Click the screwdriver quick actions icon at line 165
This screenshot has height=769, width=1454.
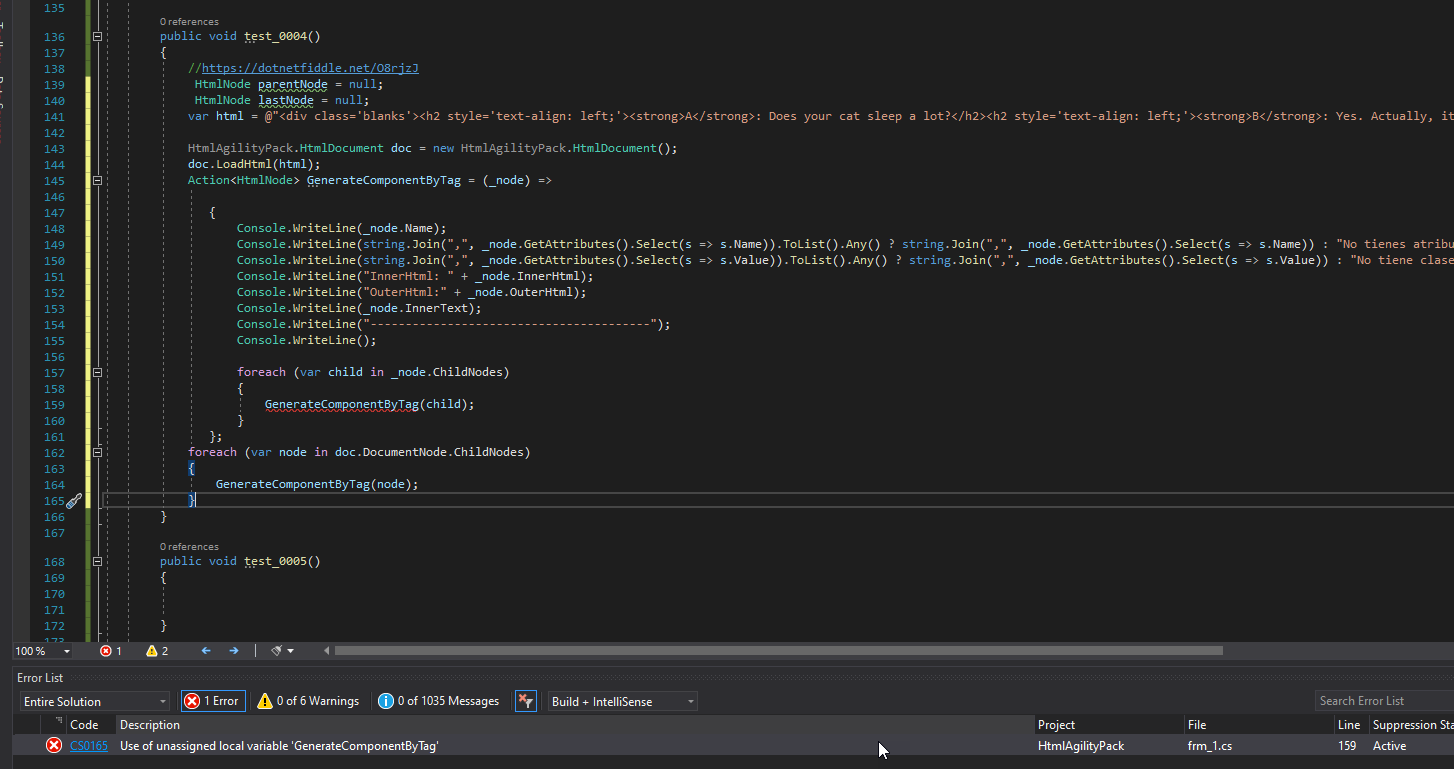(73, 501)
